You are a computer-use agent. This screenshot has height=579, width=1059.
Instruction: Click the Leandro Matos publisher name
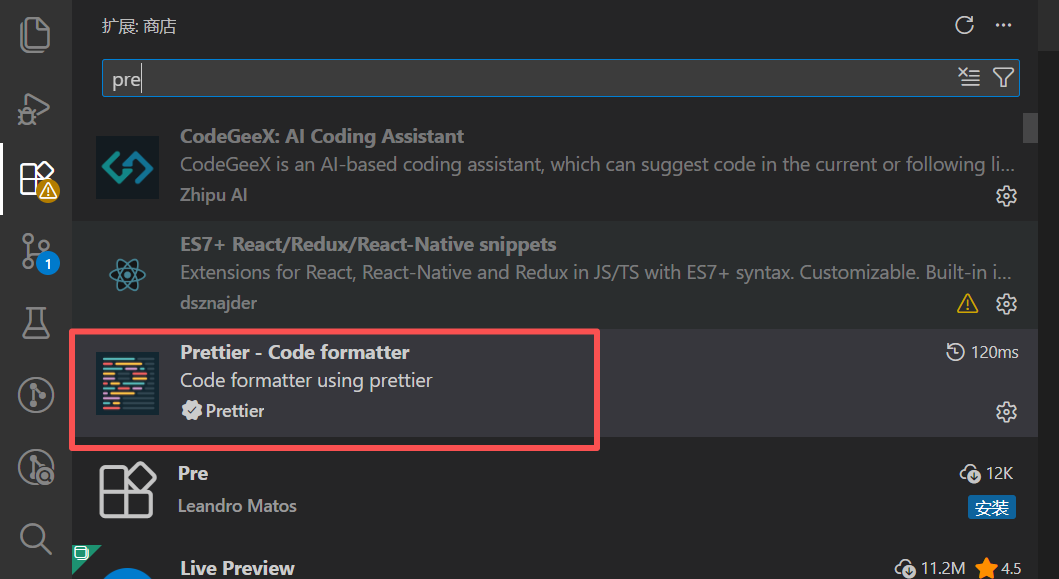tap(237, 506)
